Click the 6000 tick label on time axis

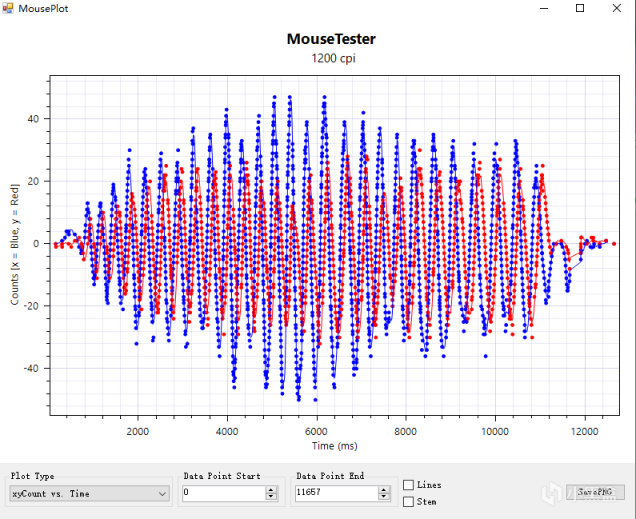pos(316,431)
